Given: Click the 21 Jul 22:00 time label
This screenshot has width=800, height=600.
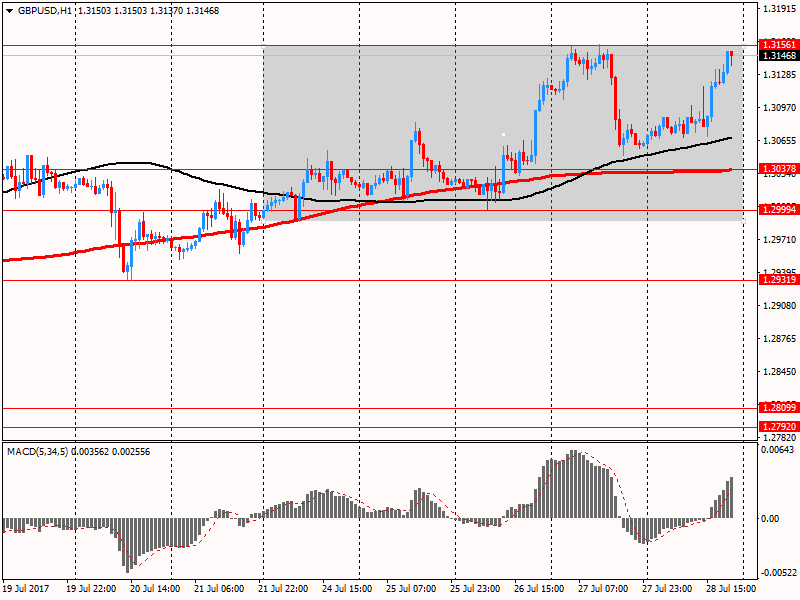Looking at the screenshot, I should click(283, 589).
